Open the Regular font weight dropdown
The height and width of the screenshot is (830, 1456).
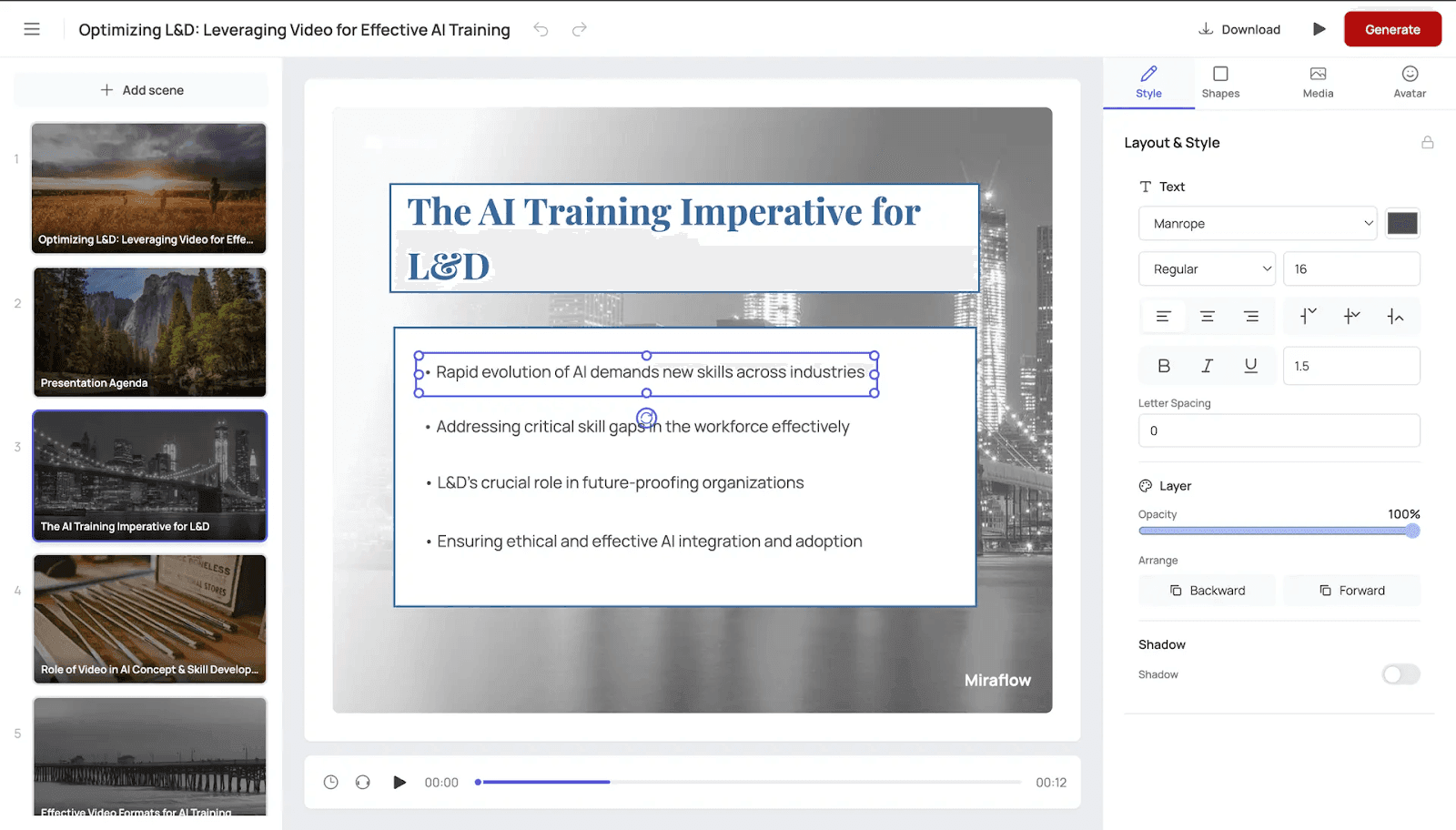[1207, 268]
